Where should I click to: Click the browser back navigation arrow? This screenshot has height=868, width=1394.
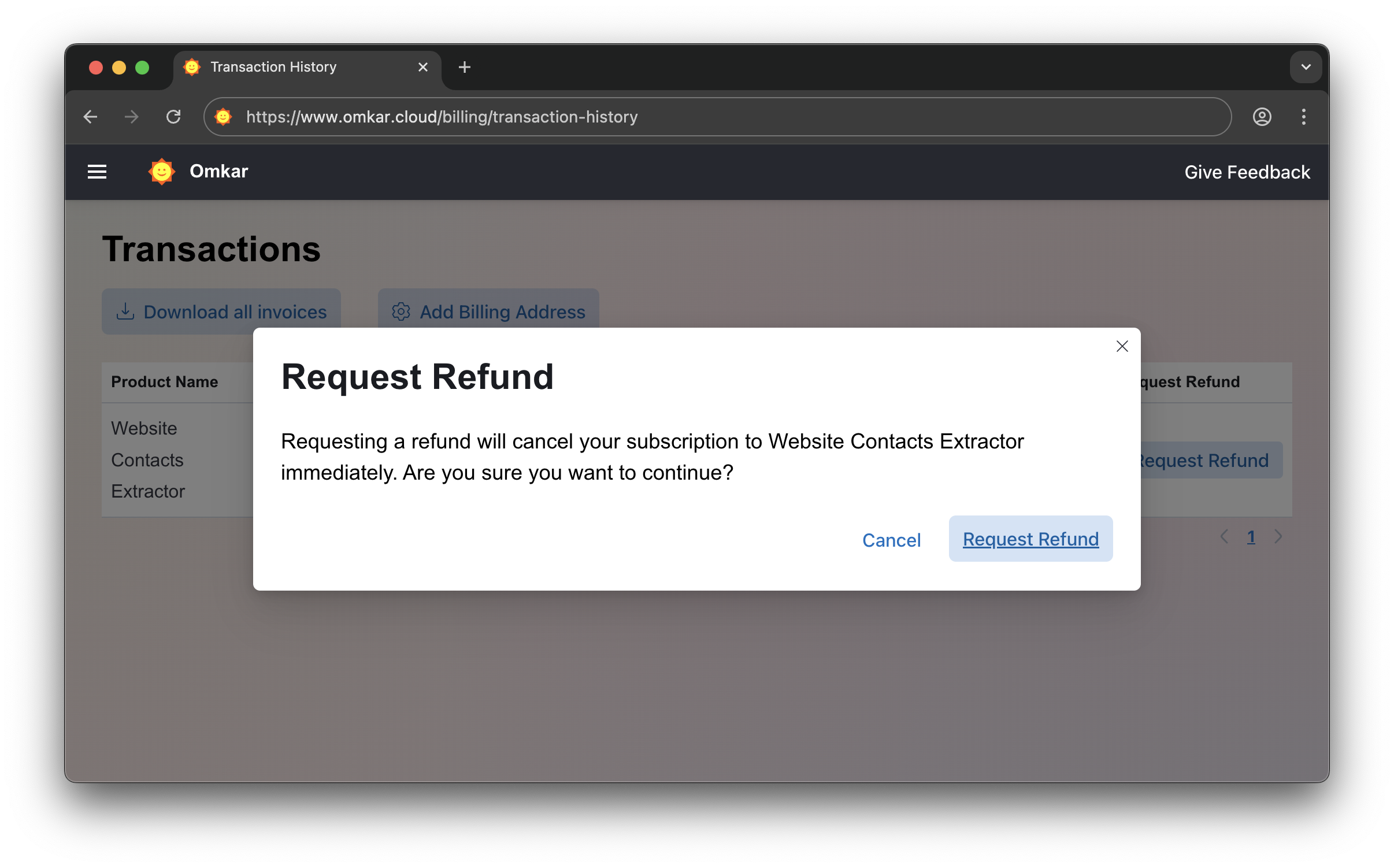(x=90, y=117)
